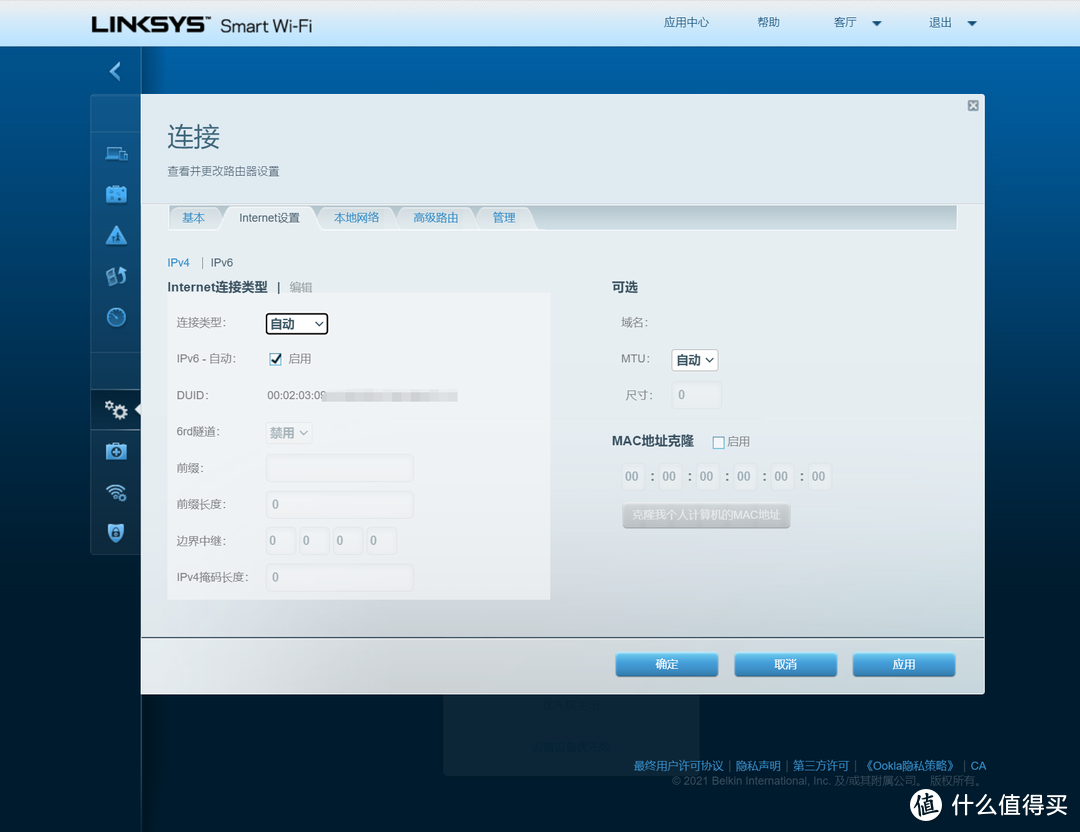Viewport: 1080px width, 832px height.
Task: Open the 连接类型 dropdown
Action: [x=297, y=324]
